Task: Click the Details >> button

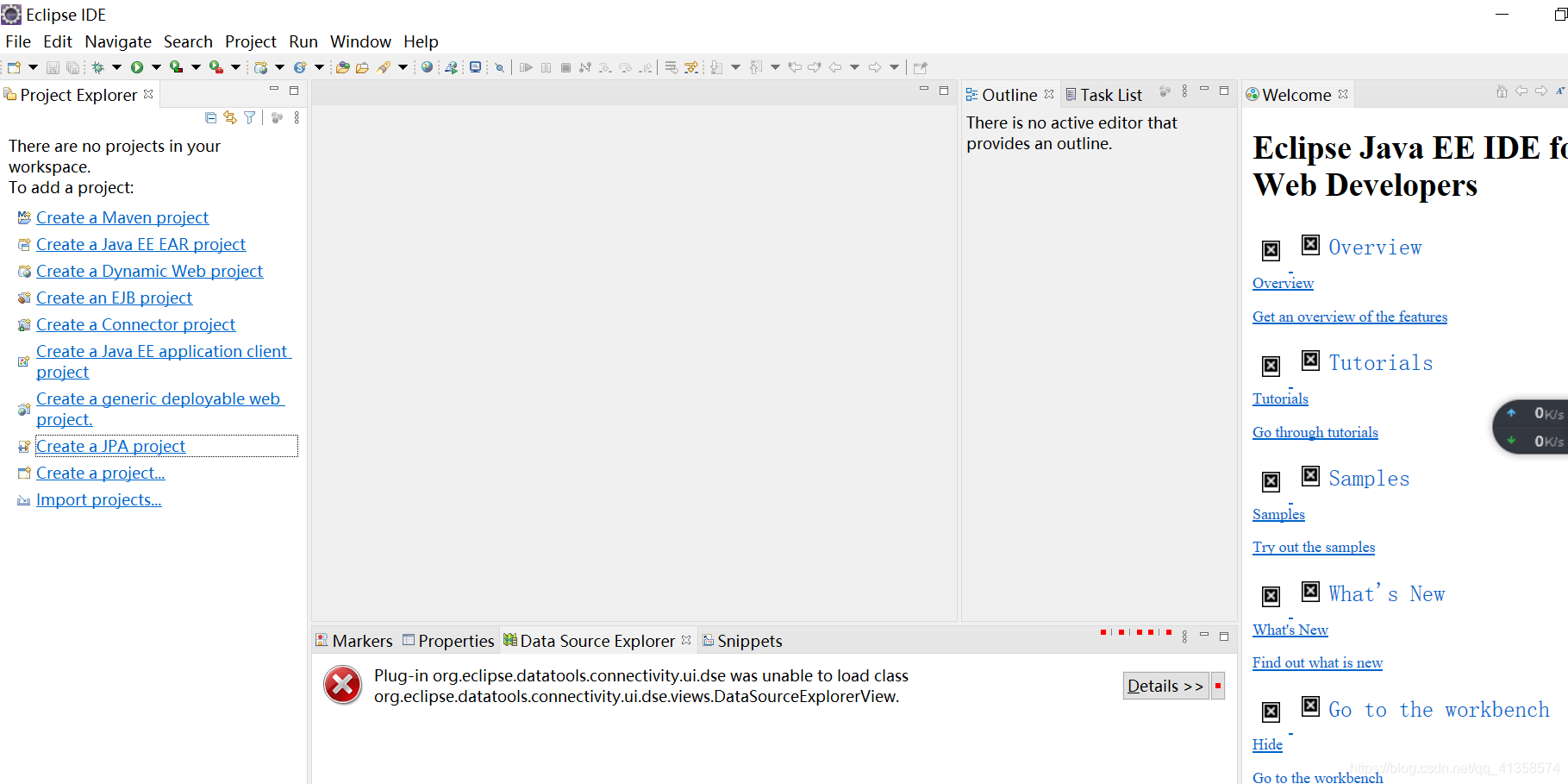Action: (x=1165, y=686)
